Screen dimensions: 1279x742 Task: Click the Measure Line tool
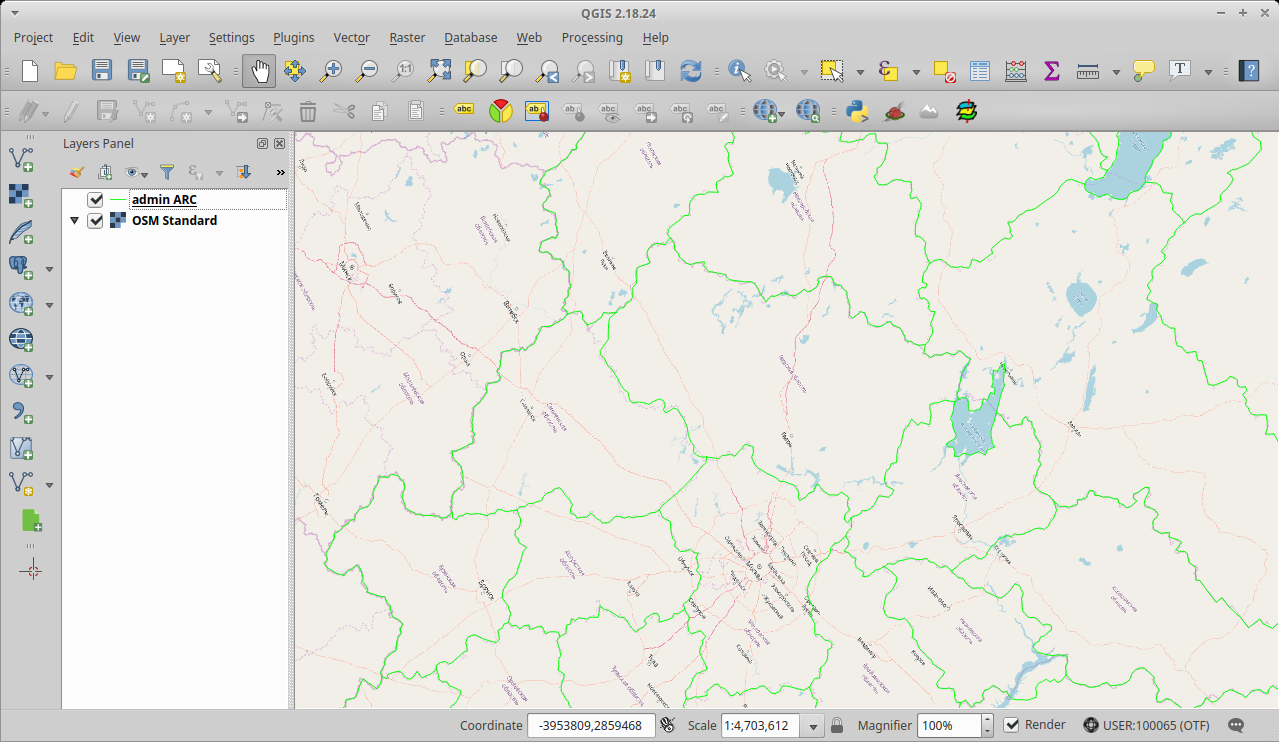point(1086,71)
